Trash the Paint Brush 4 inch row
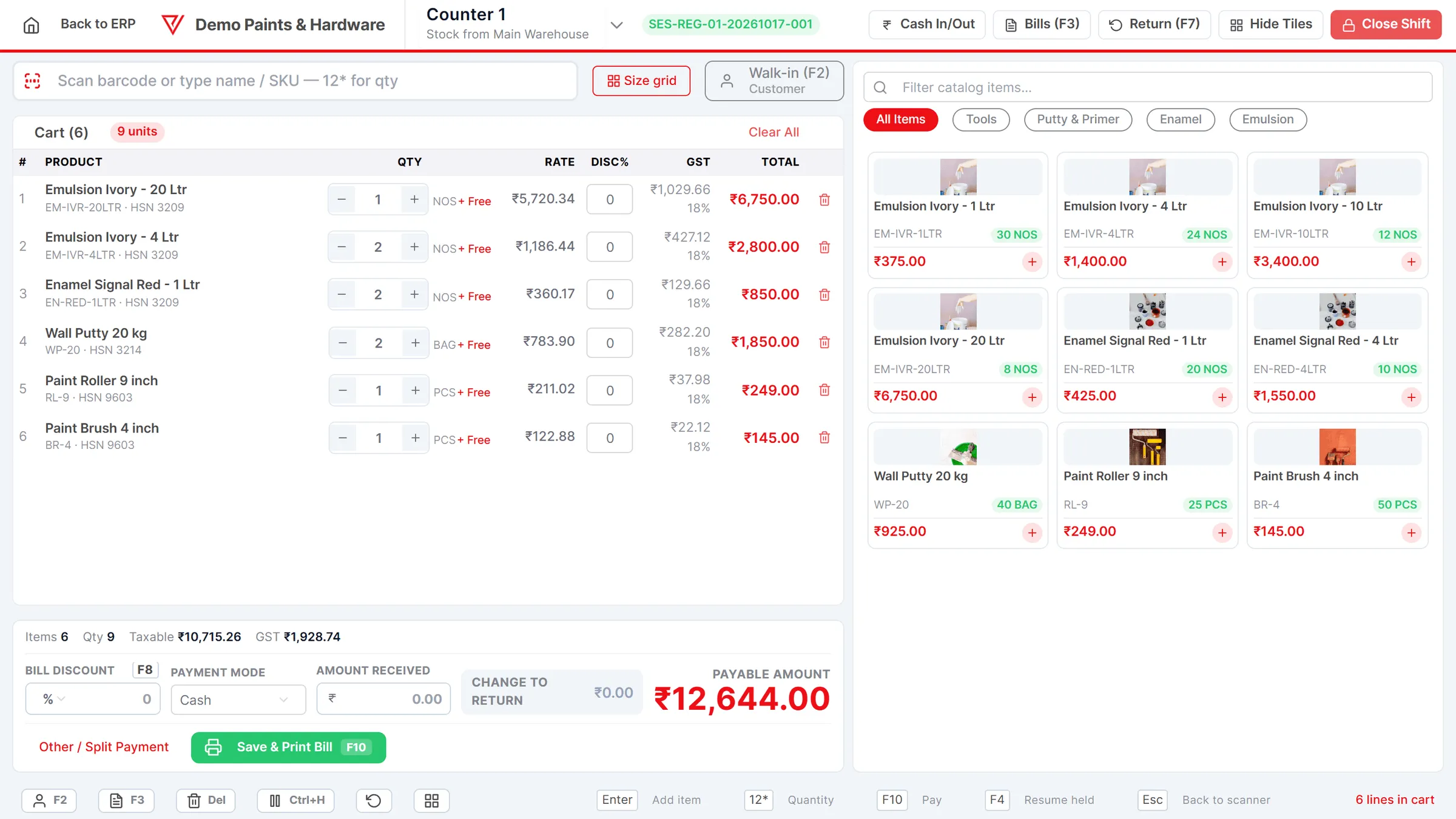Viewport: 1456px width, 819px height. (x=824, y=437)
